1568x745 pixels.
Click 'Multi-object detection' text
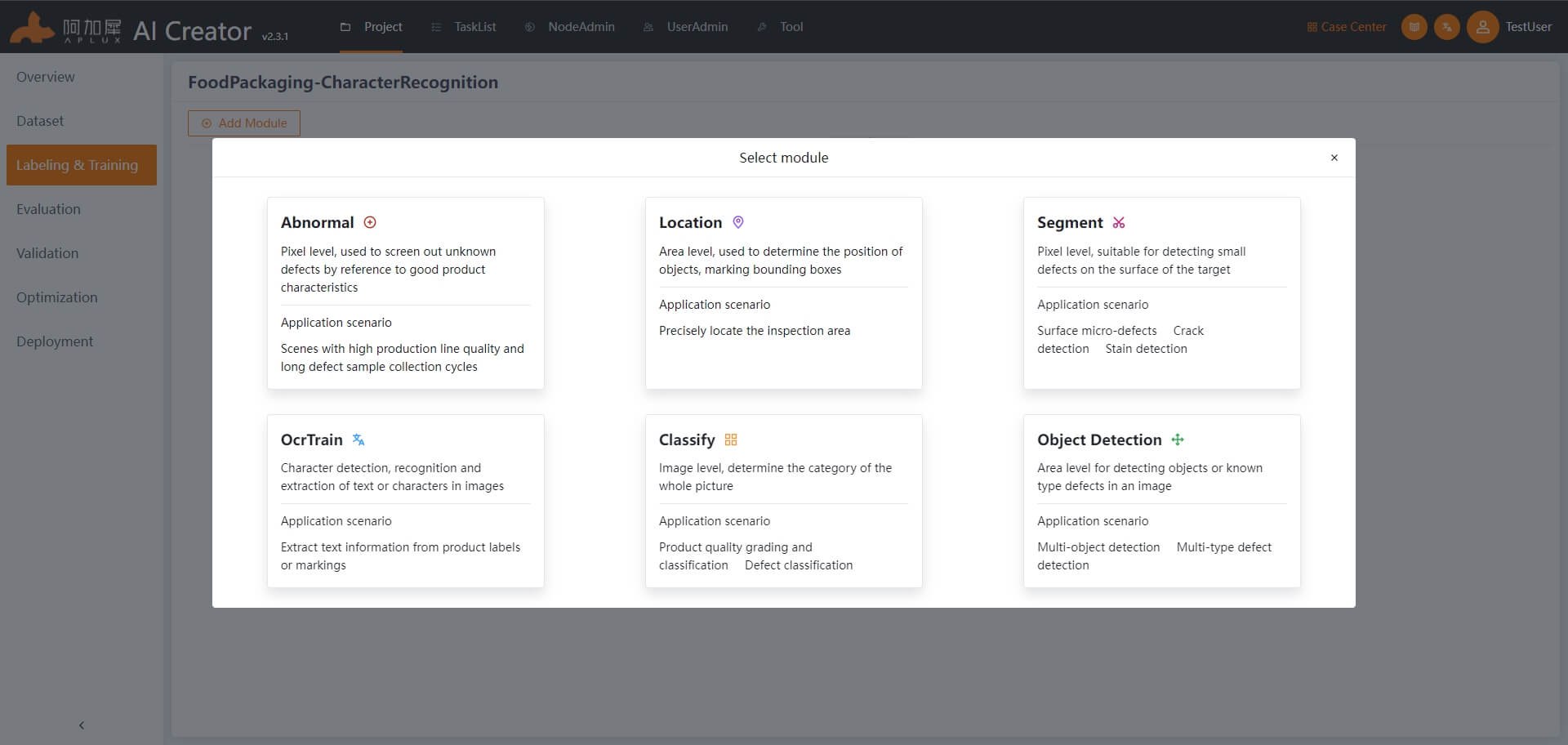click(x=1098, y=547)
